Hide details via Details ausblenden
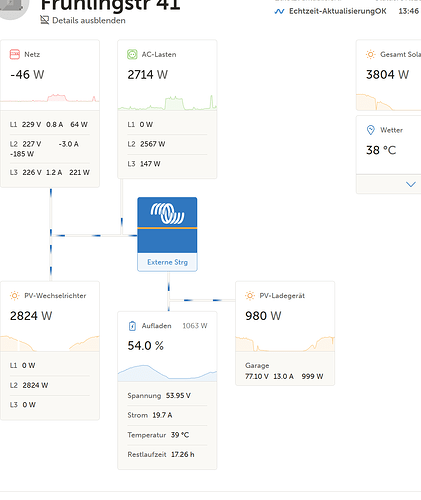The width and height of the screenshot is (421, 500). [x=83, y=20]
